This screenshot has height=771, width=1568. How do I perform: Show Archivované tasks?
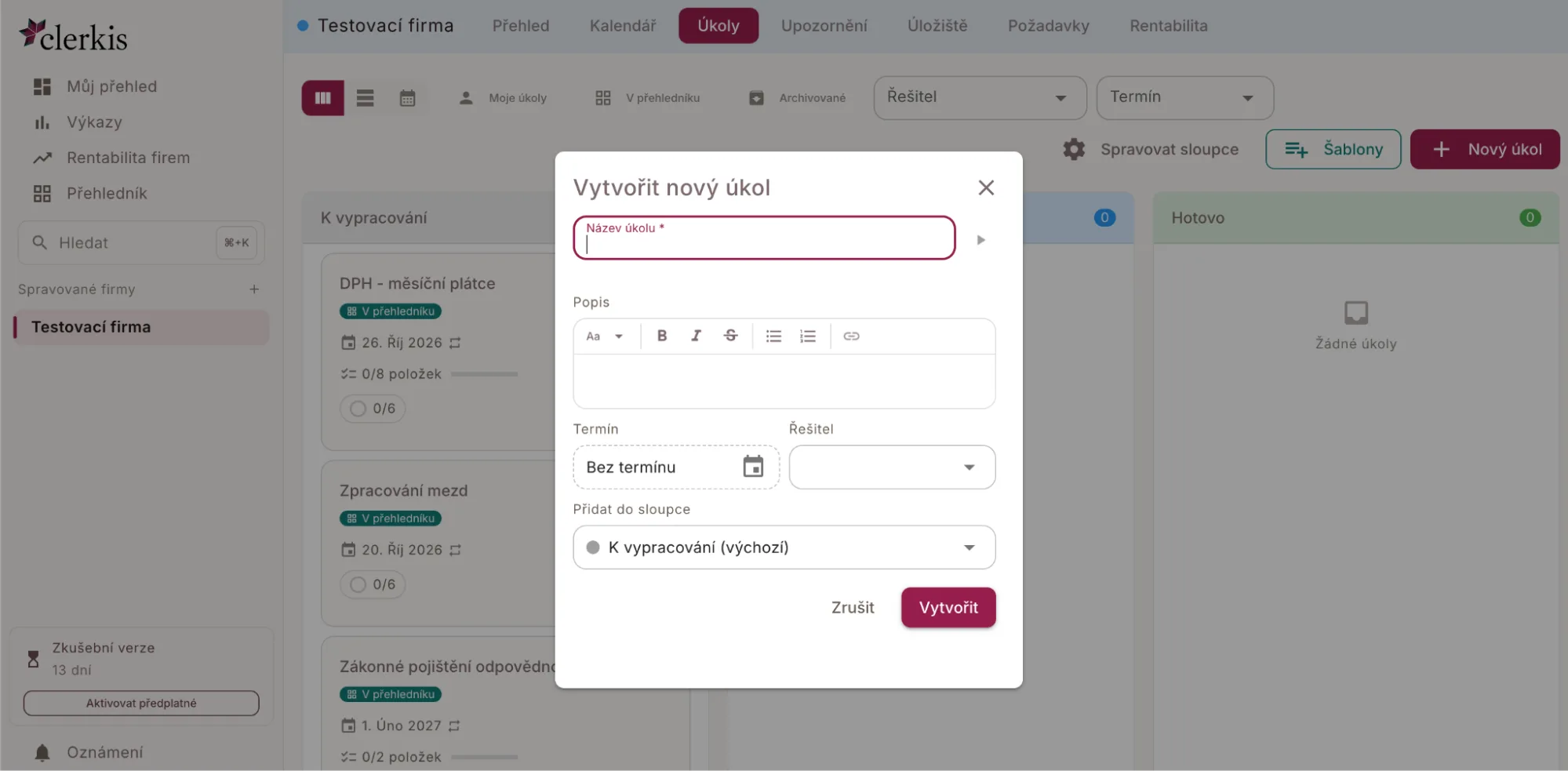798,98
